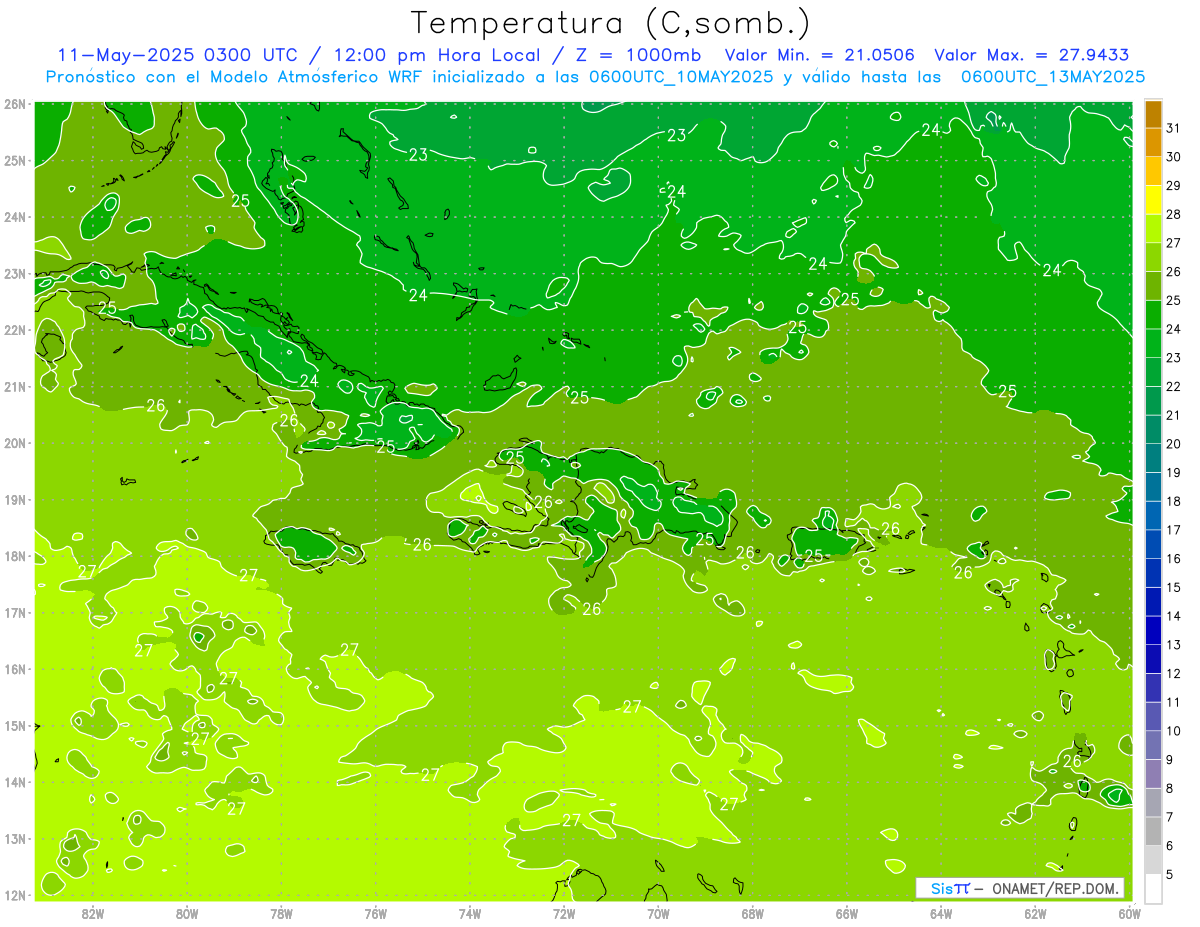
Task: Click the 66W longitude axis label
Action: pyautogui.click(x=847, y=912)
